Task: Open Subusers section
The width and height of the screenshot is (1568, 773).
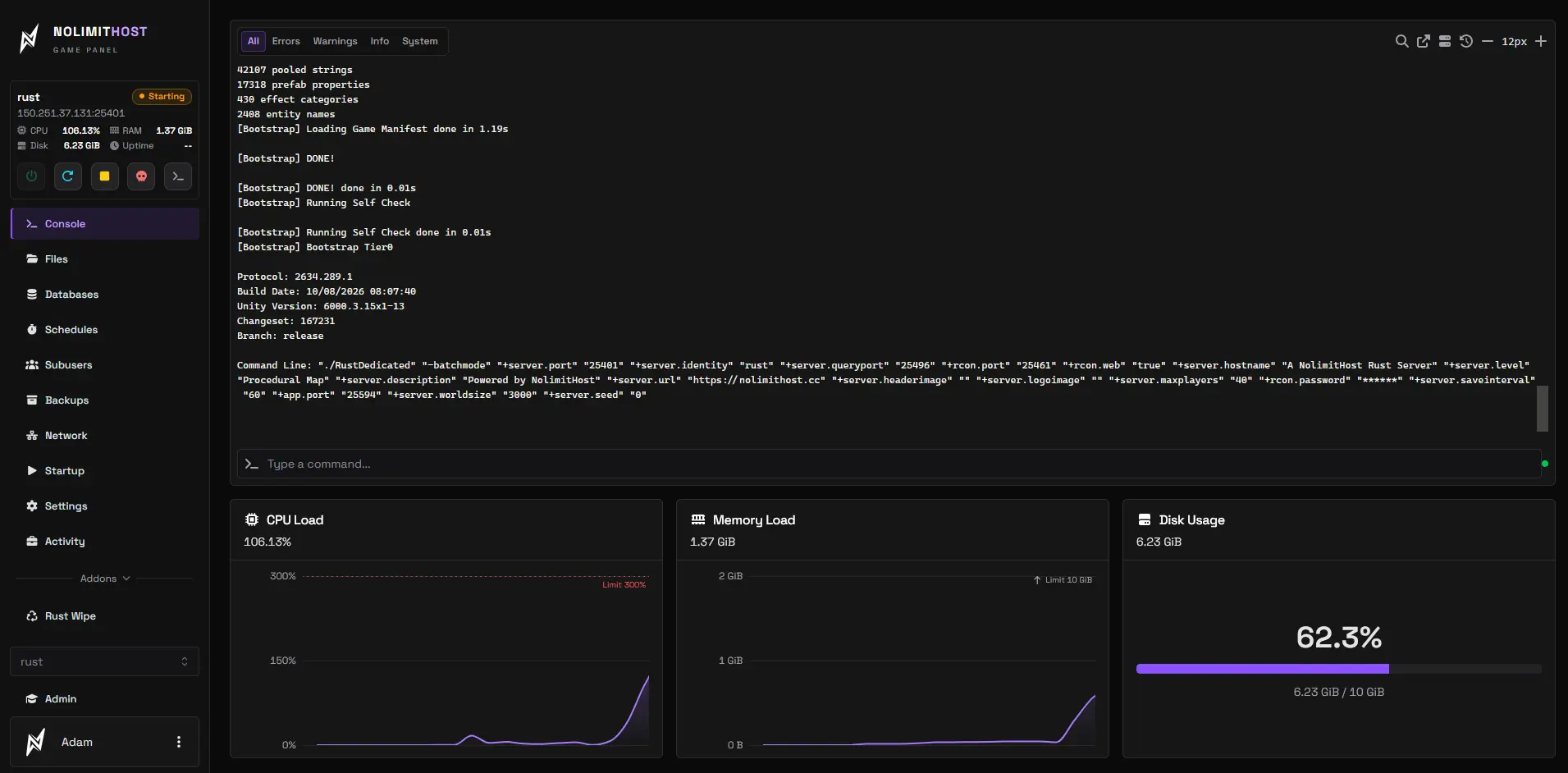Action: (x=105, y=365)
